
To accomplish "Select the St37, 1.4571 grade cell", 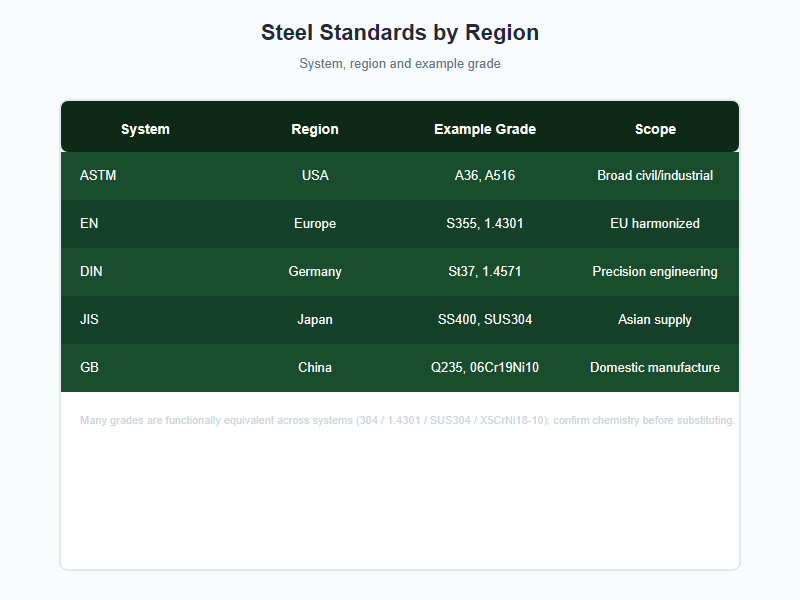I will [x=485, y=271].
